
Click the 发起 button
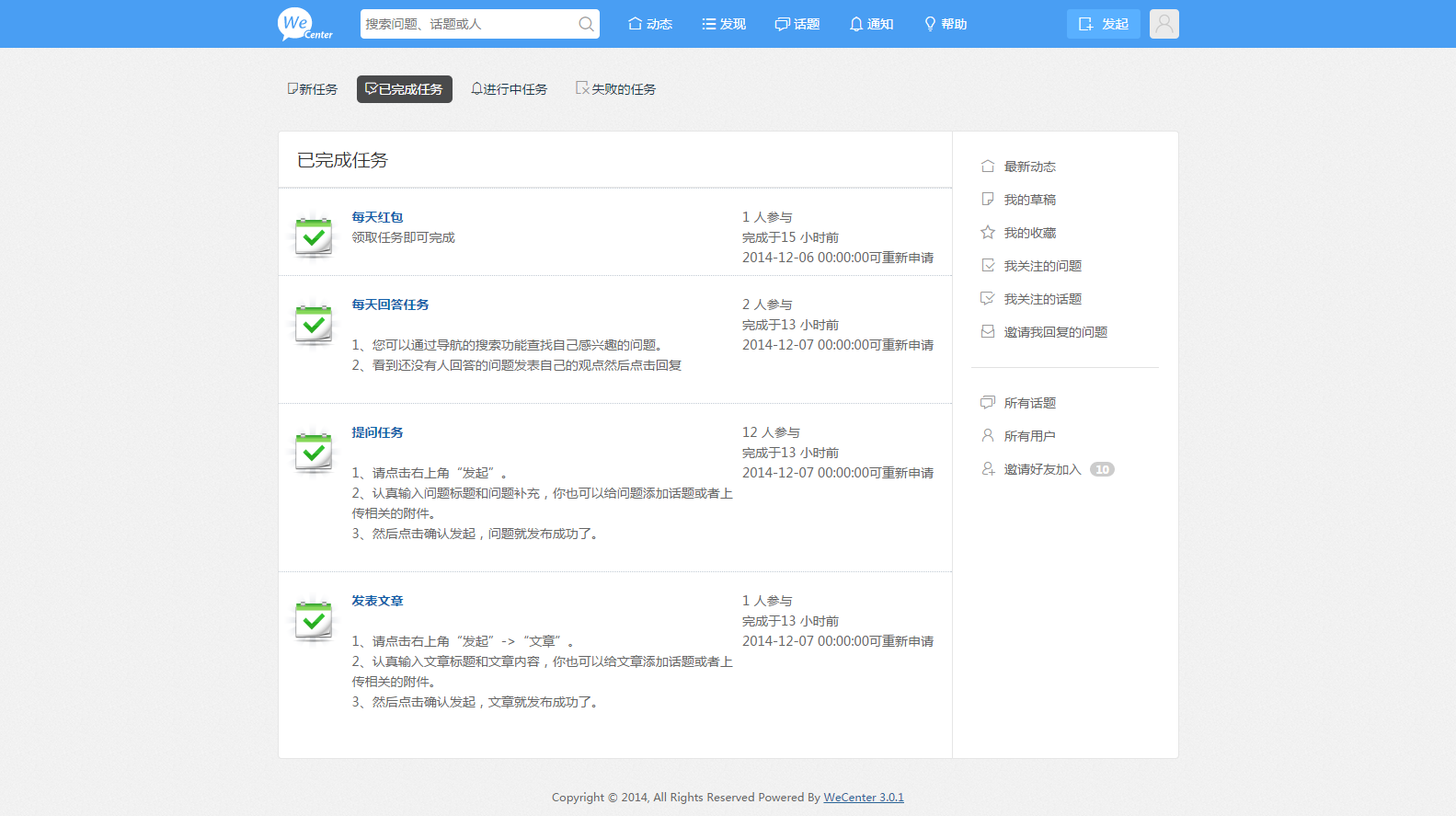1103,24
